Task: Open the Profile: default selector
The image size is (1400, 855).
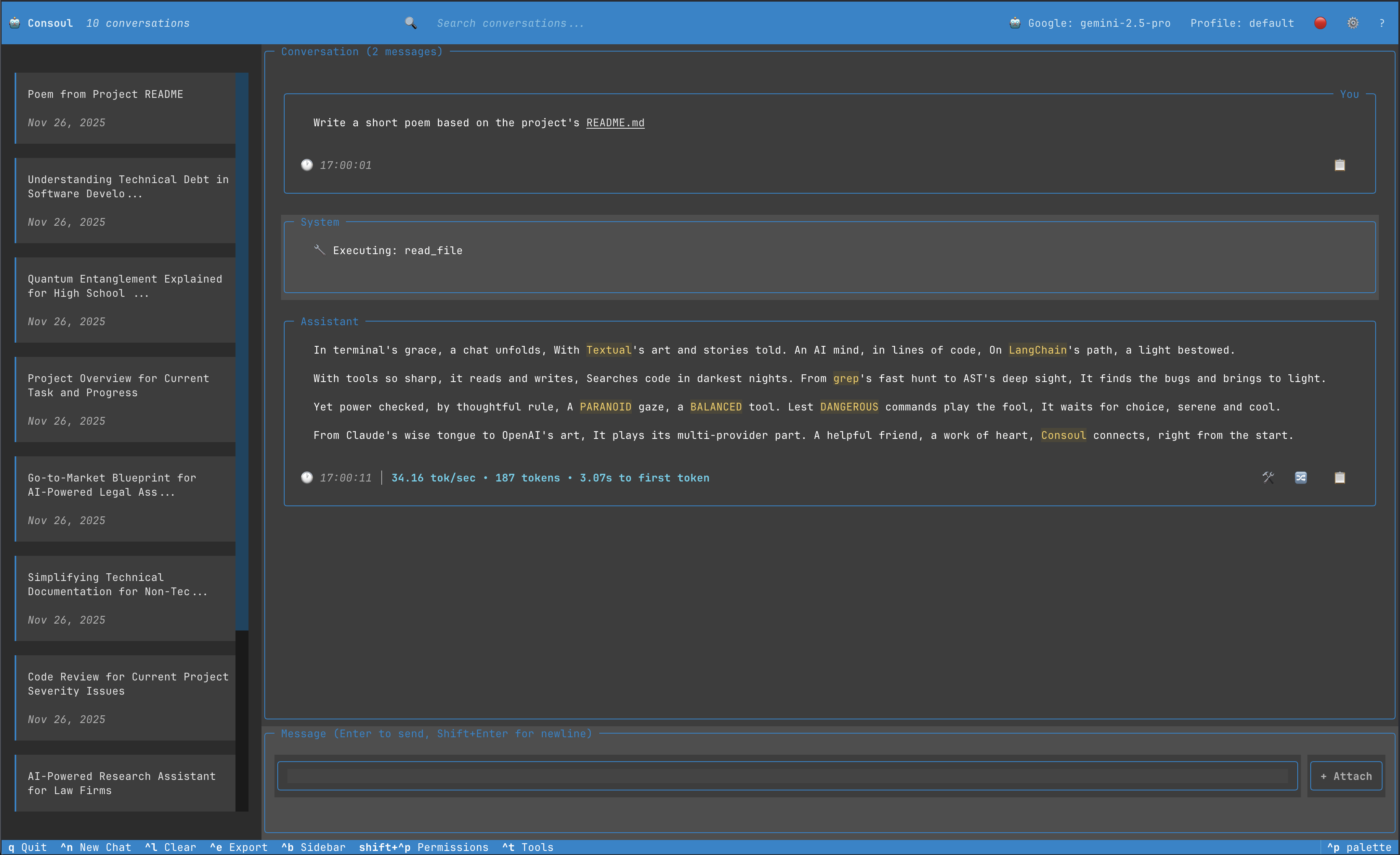Action: pos(1242,23)
